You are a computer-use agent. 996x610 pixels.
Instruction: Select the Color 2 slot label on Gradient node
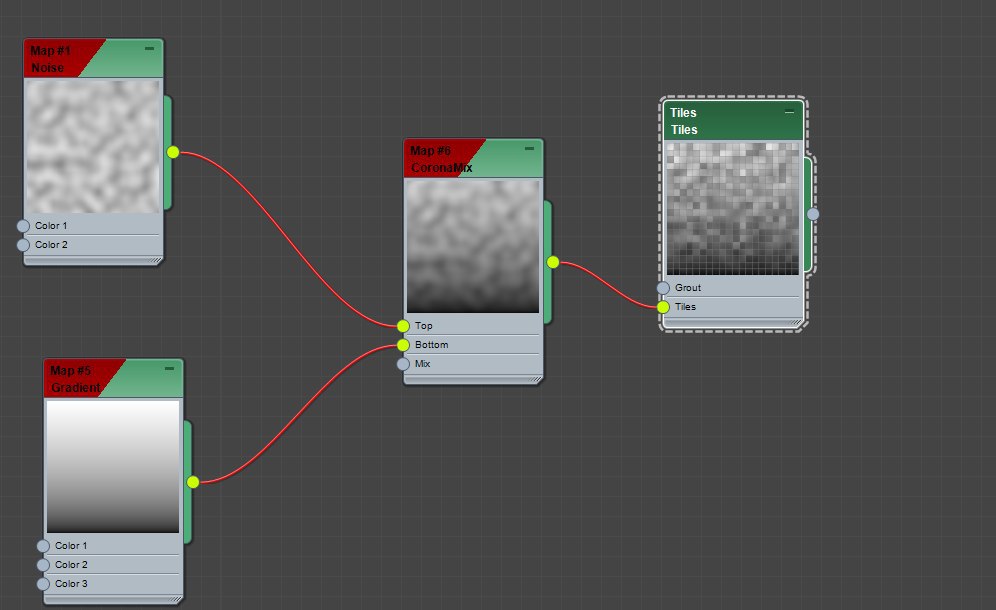pyautogui.click(x=71, y=565)
